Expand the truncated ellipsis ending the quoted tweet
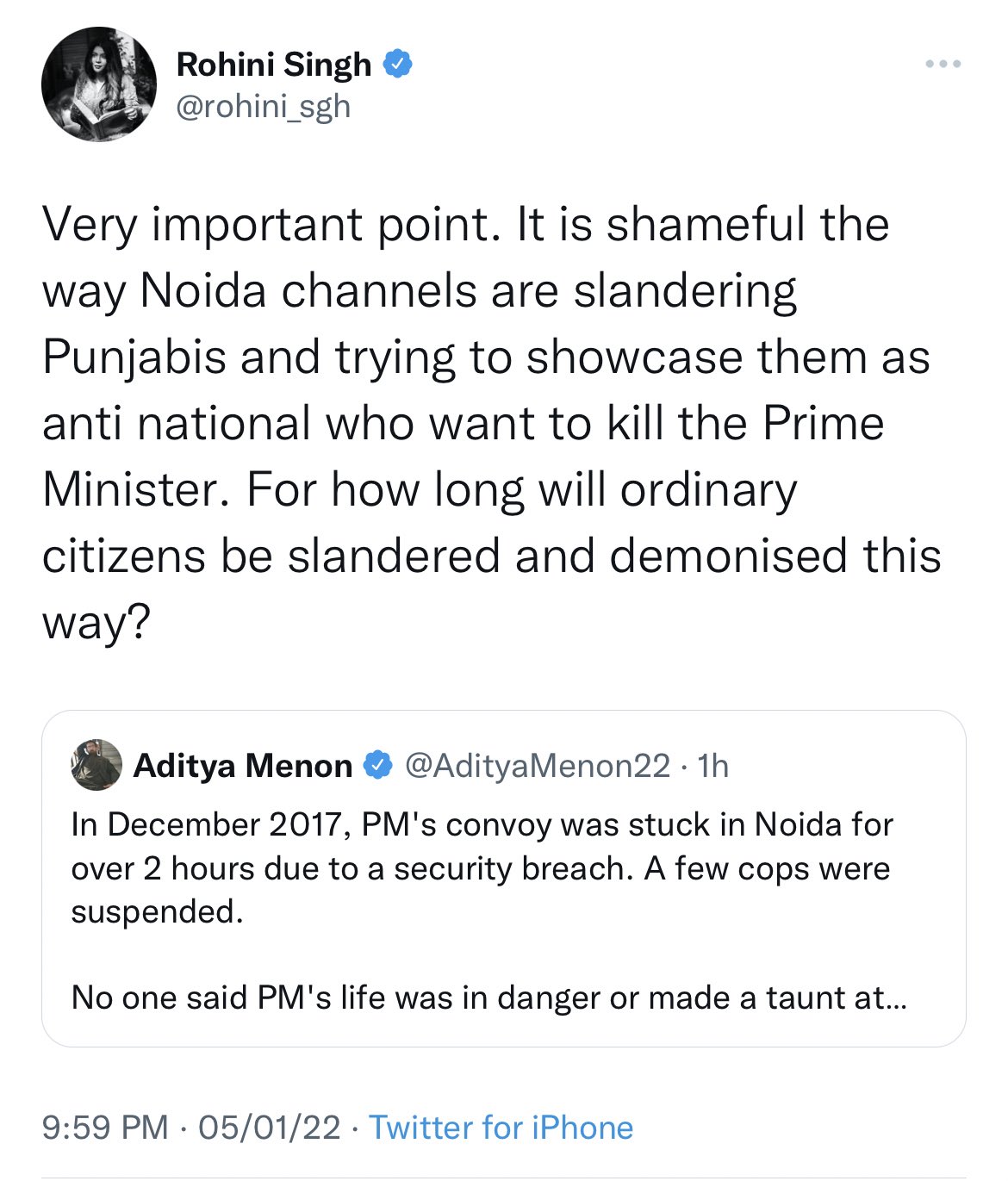This screenshot has width=1008, height=1181. [x=895, y=998]
